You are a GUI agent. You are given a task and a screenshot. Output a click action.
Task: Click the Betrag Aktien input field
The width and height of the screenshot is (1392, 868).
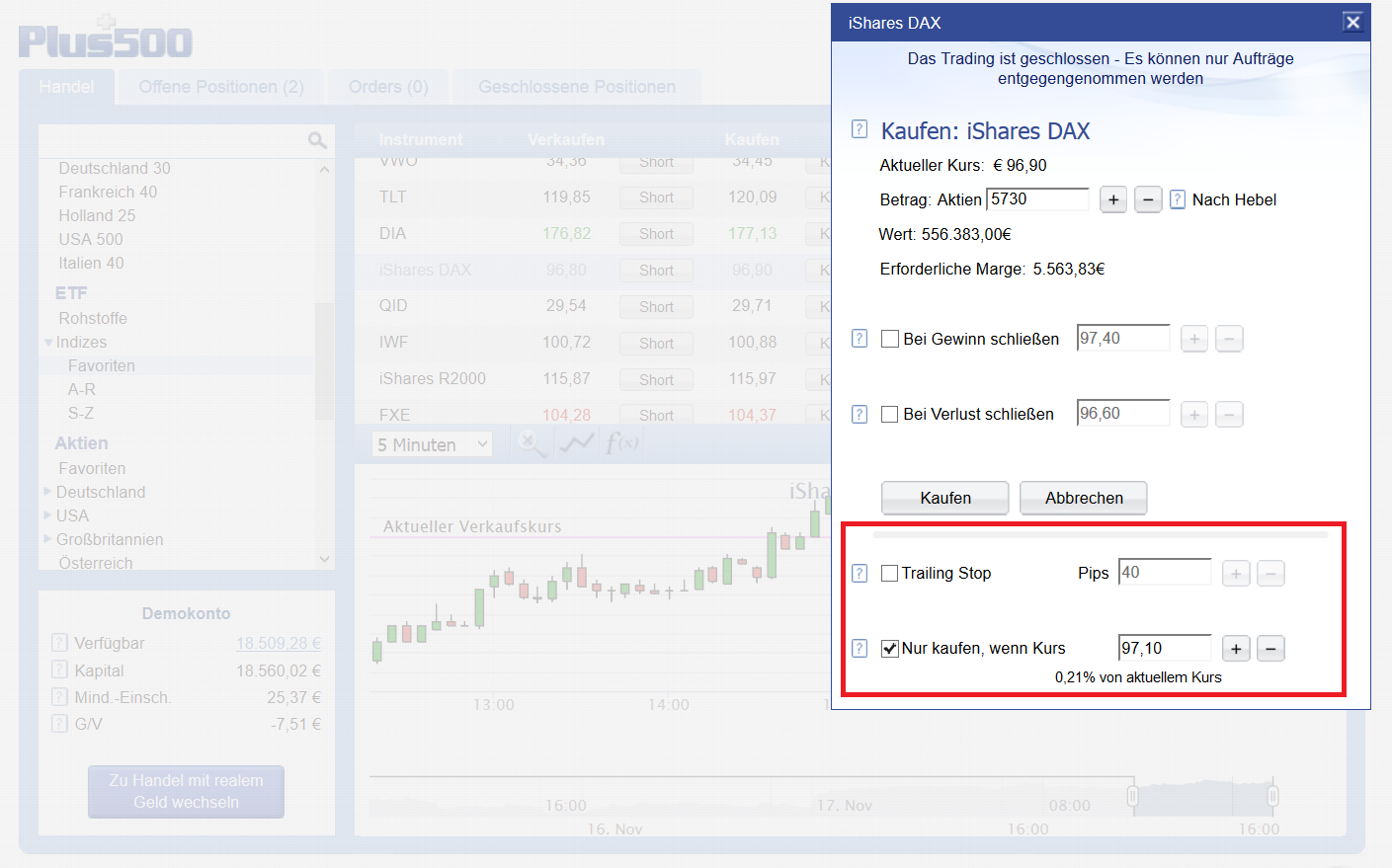[x=1037, y=198]
